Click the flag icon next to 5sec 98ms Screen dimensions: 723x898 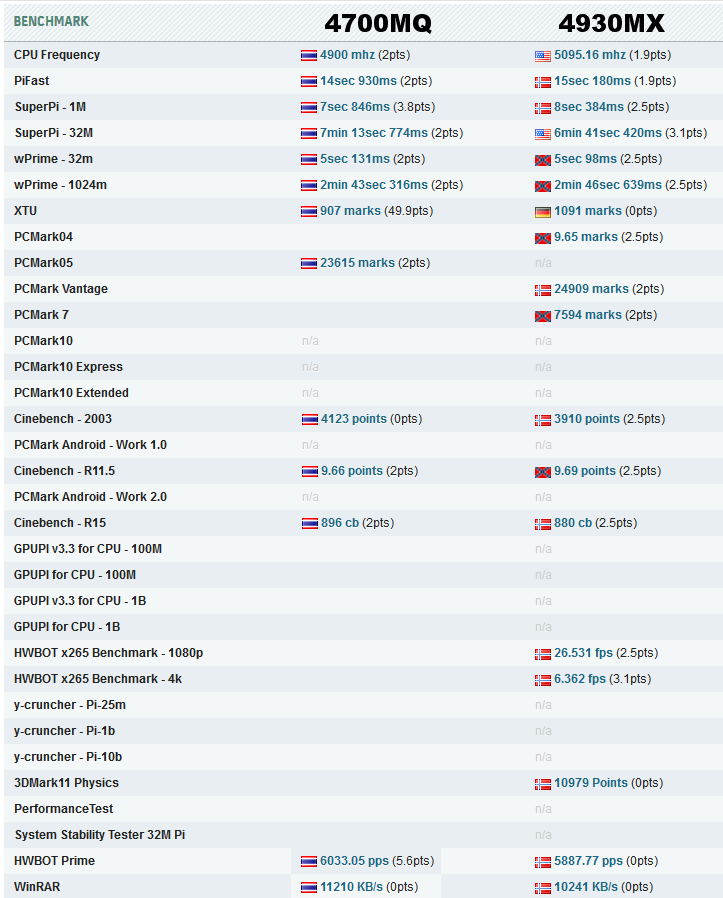(x=543, y=160)
